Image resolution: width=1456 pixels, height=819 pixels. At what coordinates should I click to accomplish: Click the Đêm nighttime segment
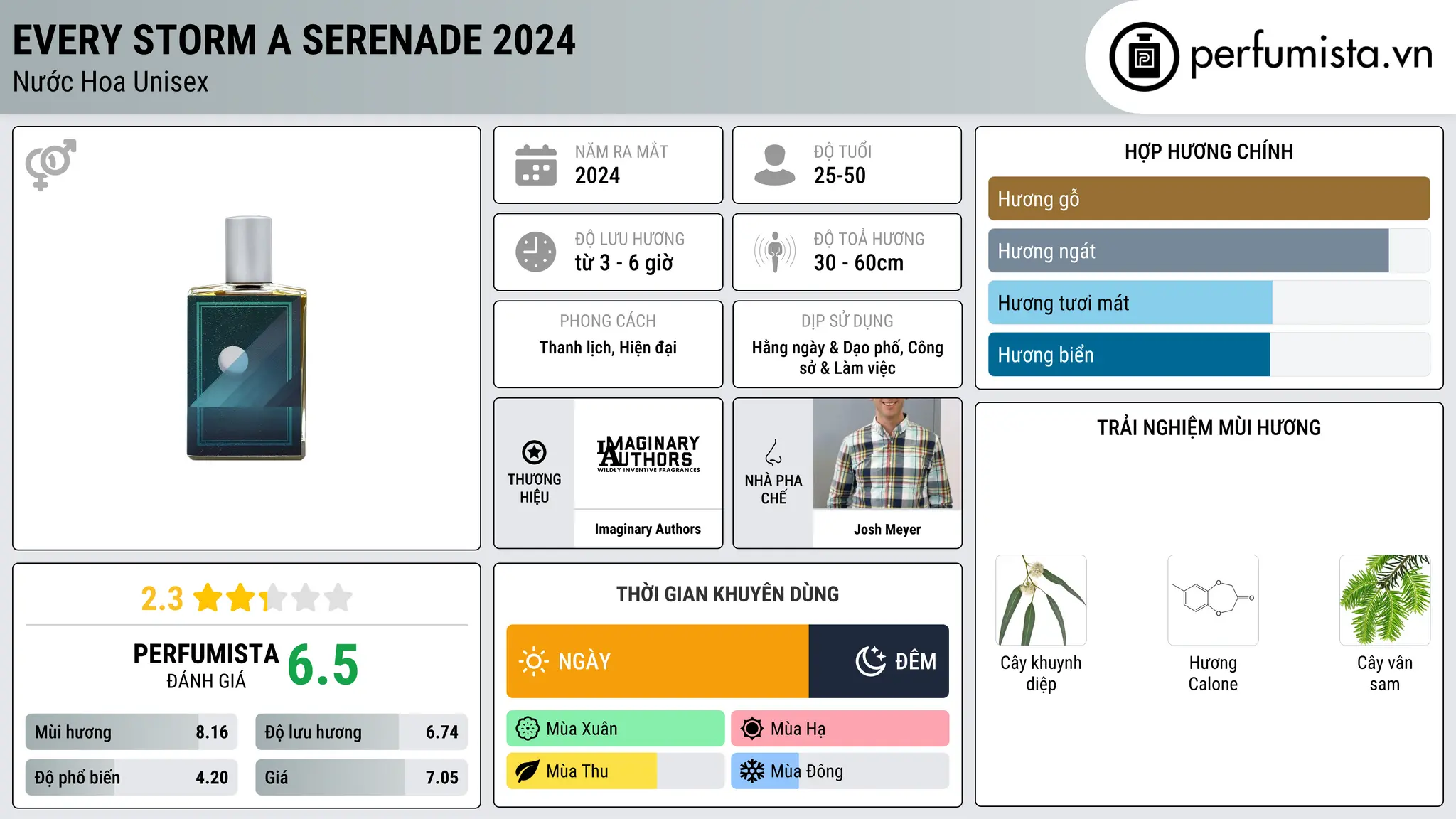tap(879, 661)
